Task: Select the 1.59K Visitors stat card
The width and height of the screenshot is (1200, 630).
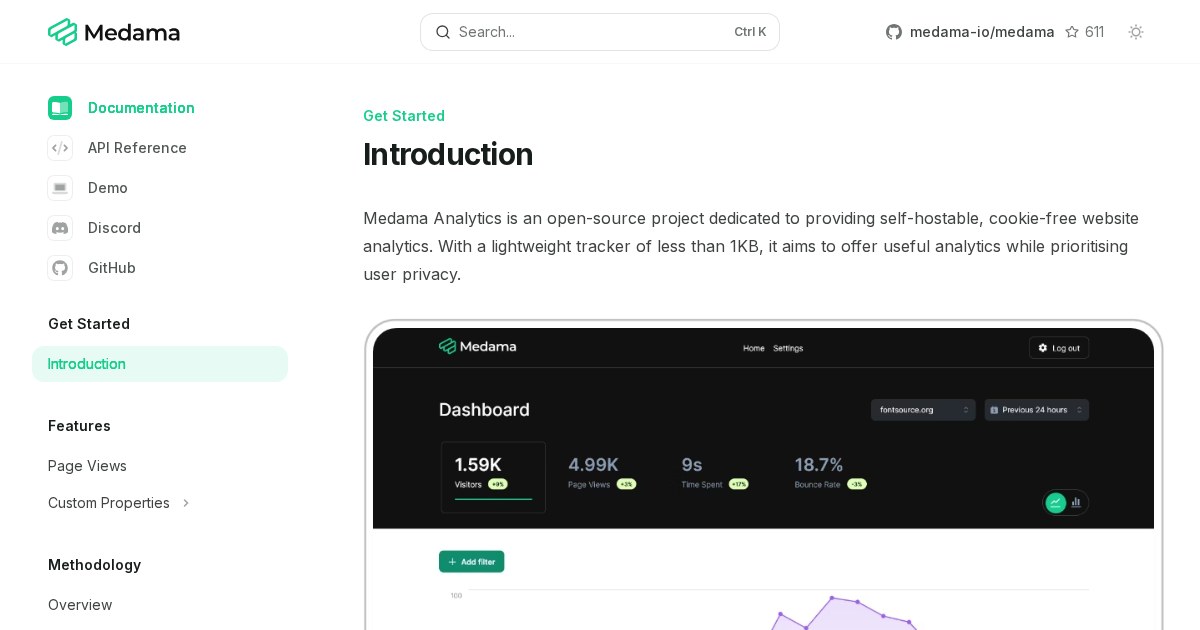Action: (x=493, y=477)
